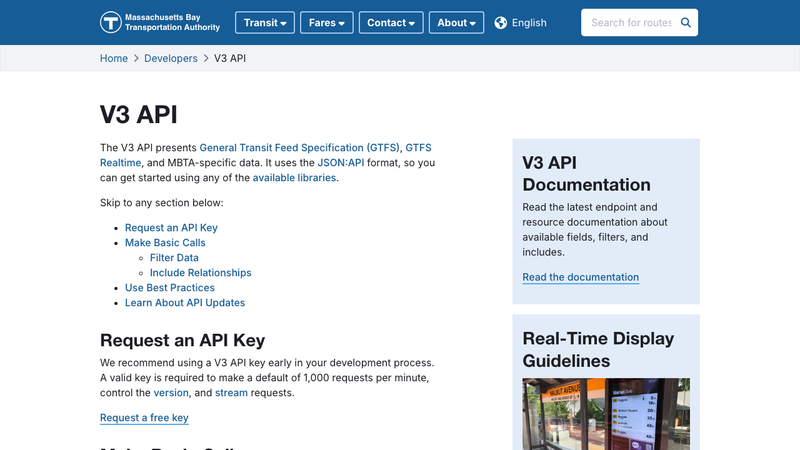Expand the About dropdown menu
The height and width of the screenshot is (450, 800).
(458, 22)
